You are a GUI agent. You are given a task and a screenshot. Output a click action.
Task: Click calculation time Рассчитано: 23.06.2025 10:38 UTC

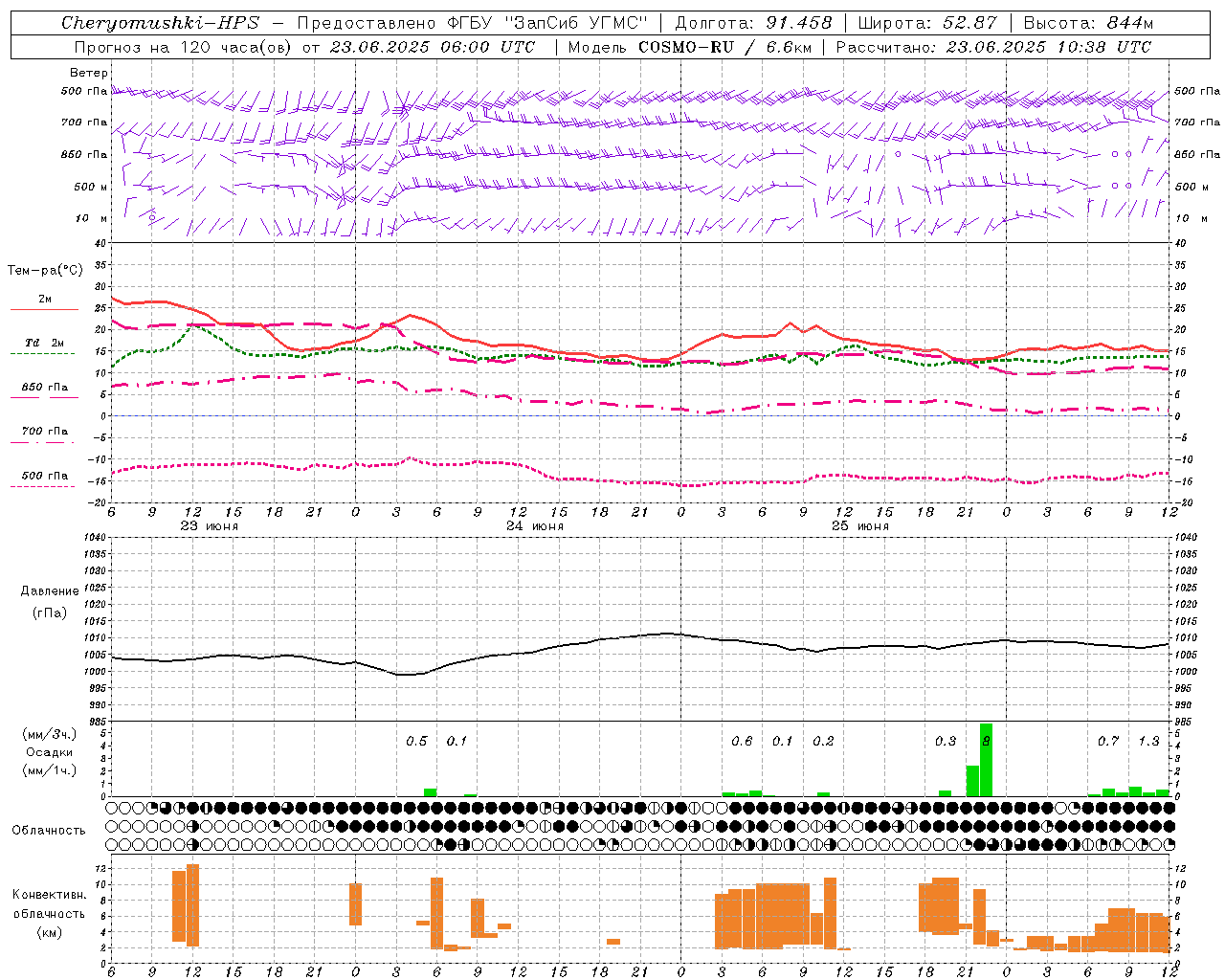tap(993, 47)
